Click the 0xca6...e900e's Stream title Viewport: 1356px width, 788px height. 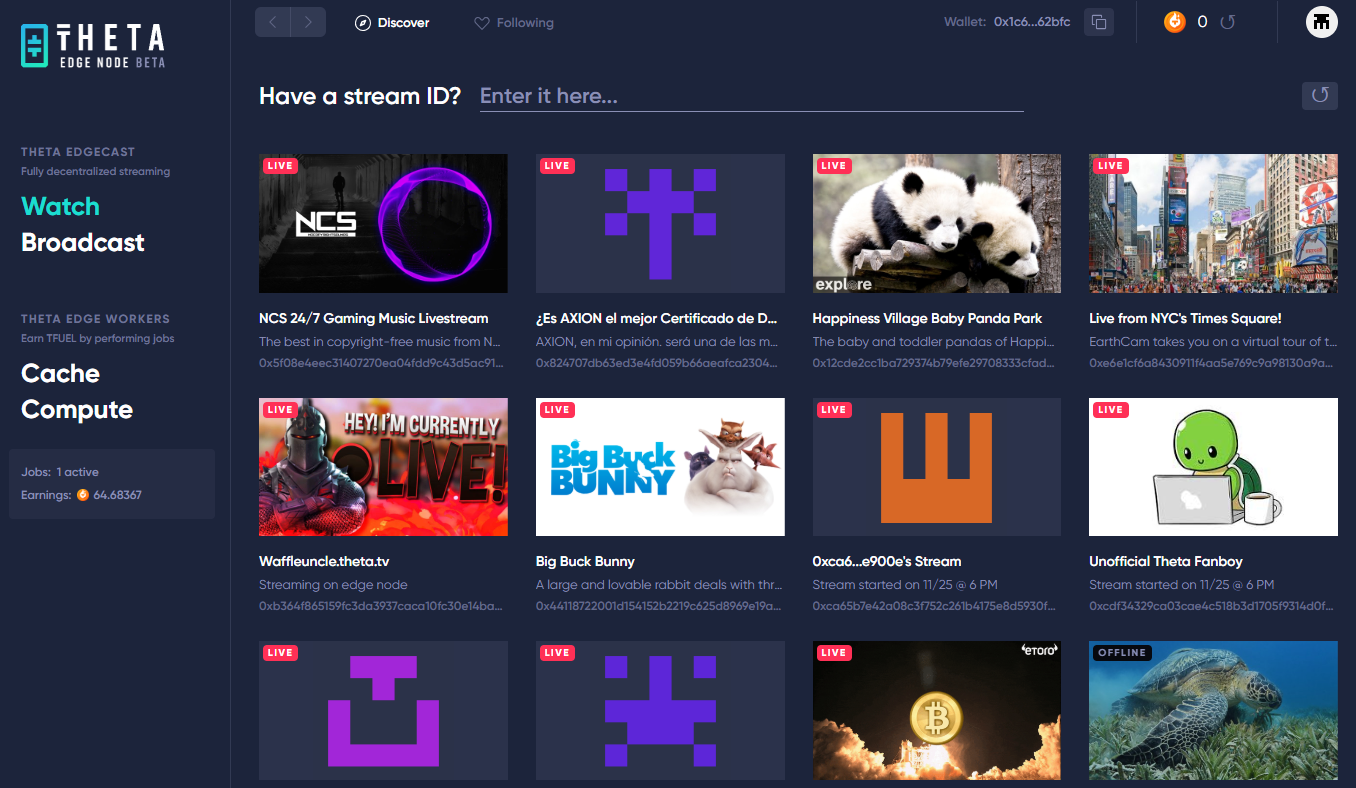pyautogui.click(x=887, y=562)
